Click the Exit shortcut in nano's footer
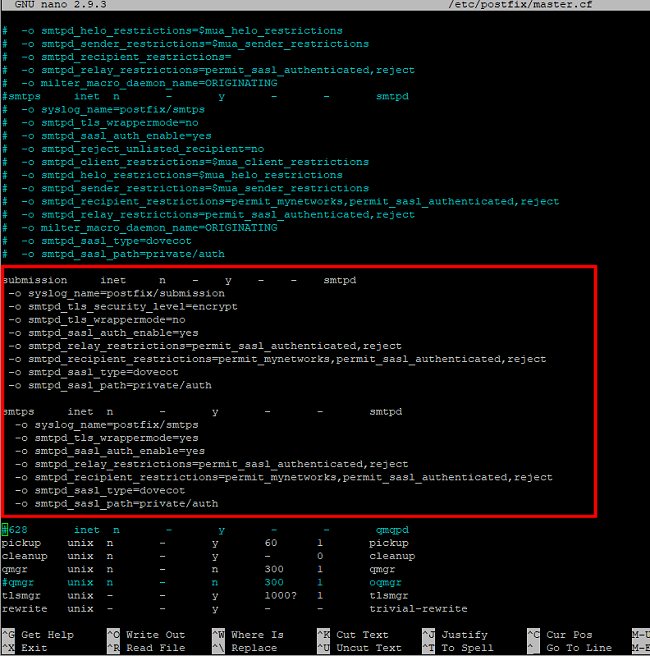 point(34,648)
